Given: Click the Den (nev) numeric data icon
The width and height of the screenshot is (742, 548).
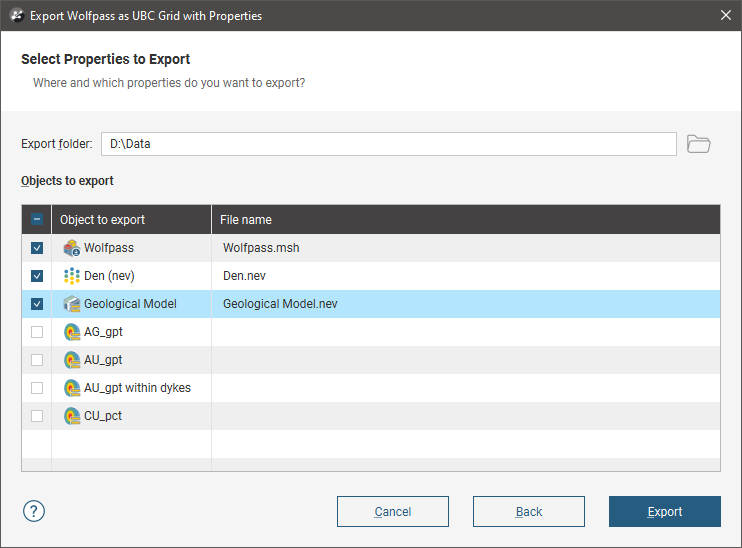Looking at the screenshot, I should (x=71, y=276).
